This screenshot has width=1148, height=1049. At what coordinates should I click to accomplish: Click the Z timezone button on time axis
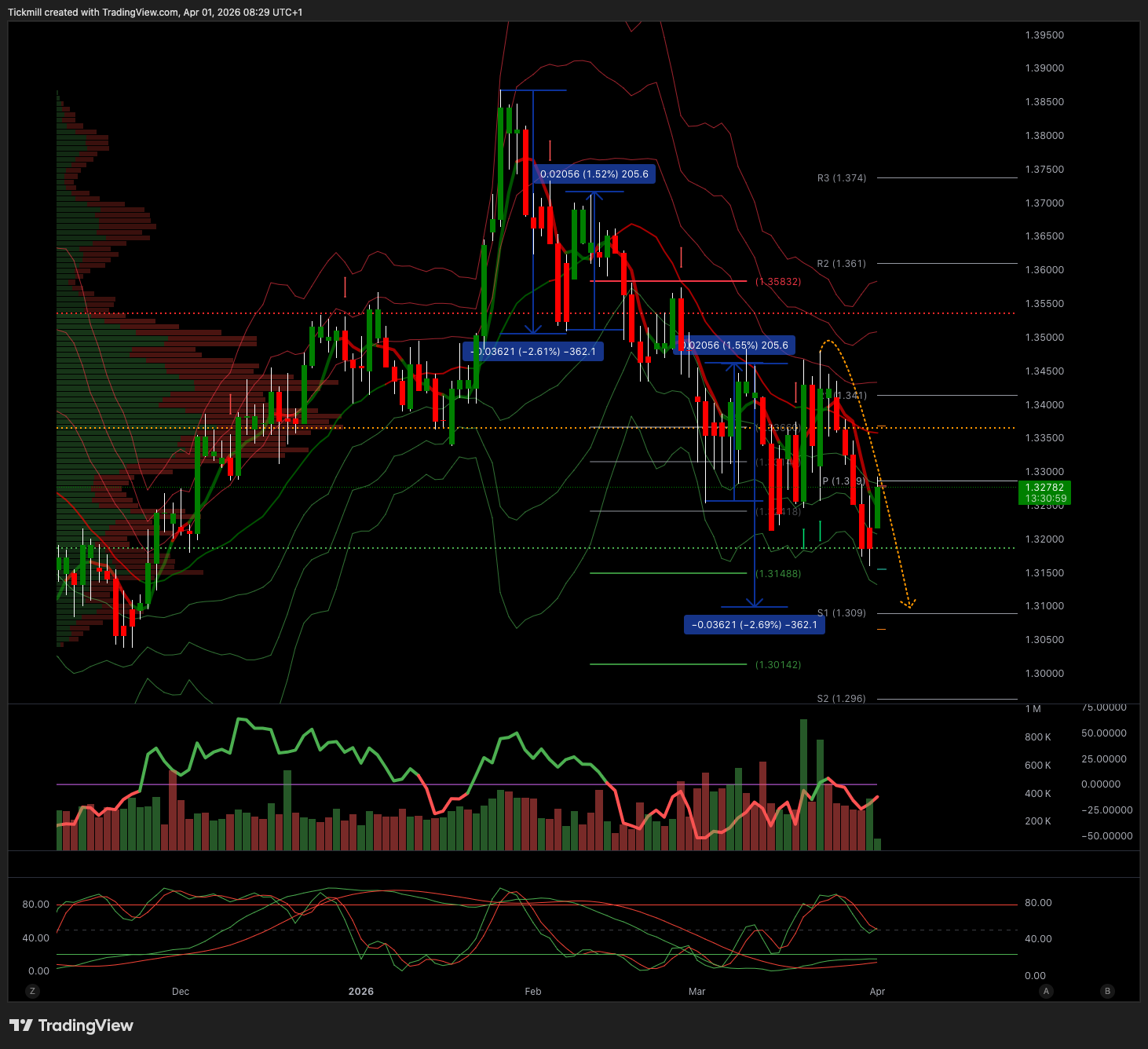tap(32, 991)
